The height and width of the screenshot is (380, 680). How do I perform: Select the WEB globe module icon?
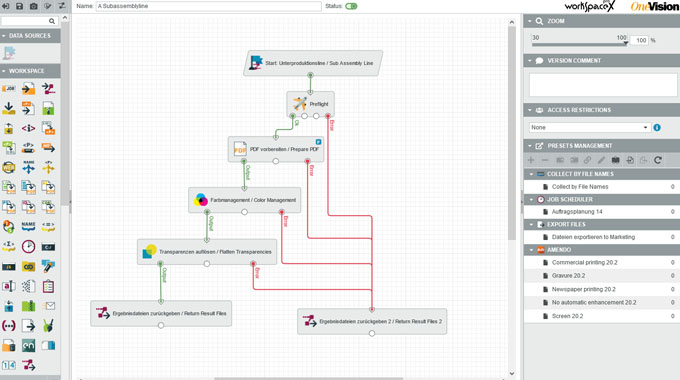tap(9, 167)
